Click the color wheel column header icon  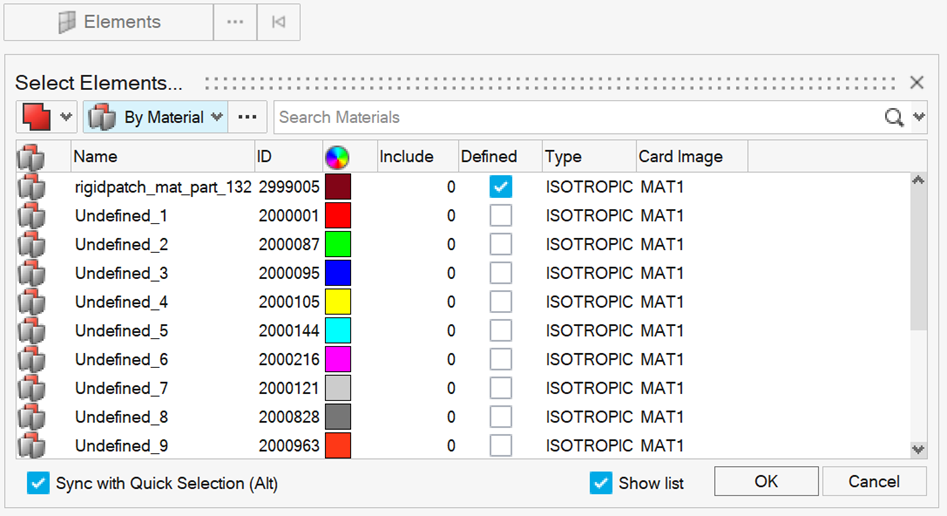tap(338, 157)
